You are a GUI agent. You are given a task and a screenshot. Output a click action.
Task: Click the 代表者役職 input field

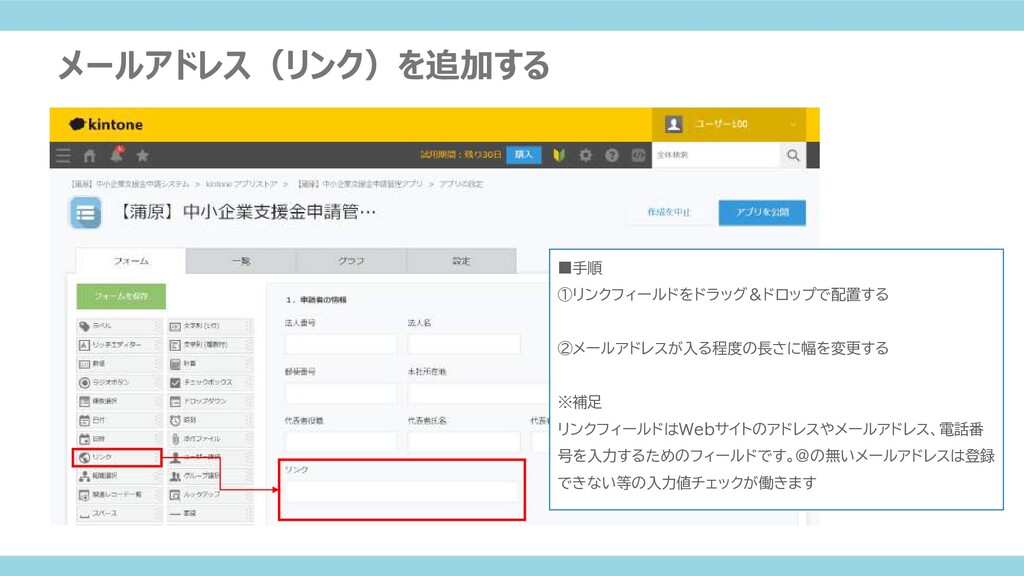340,441
